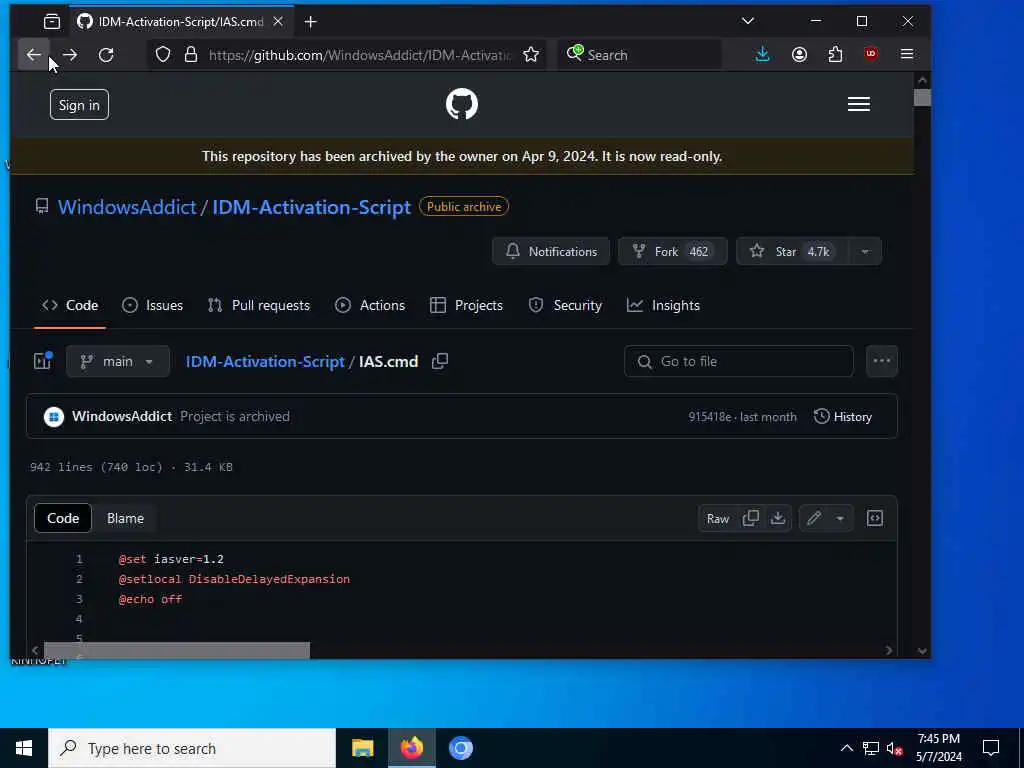This screenshot has width=1024, height=768.
Task: Expand the file tree side panel
Action: click(x=43, y=361)
